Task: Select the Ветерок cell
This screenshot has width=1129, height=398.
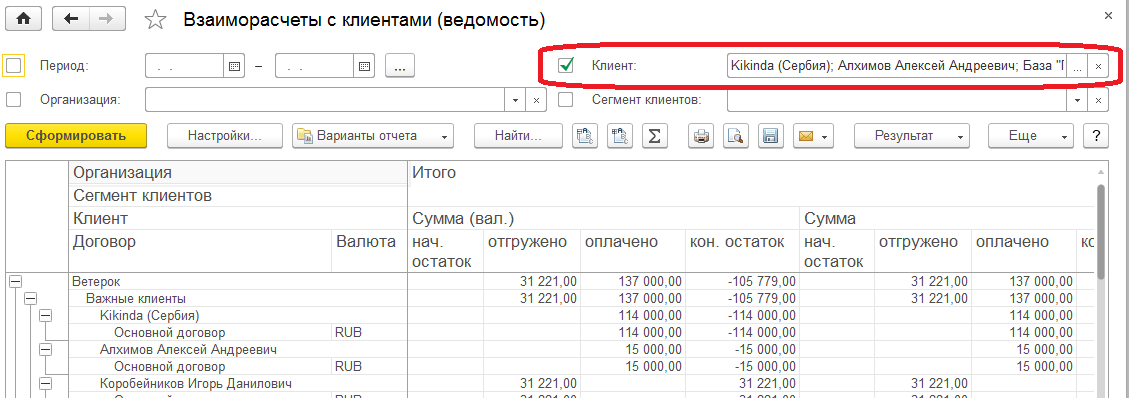Action: [x=238, y=282]
